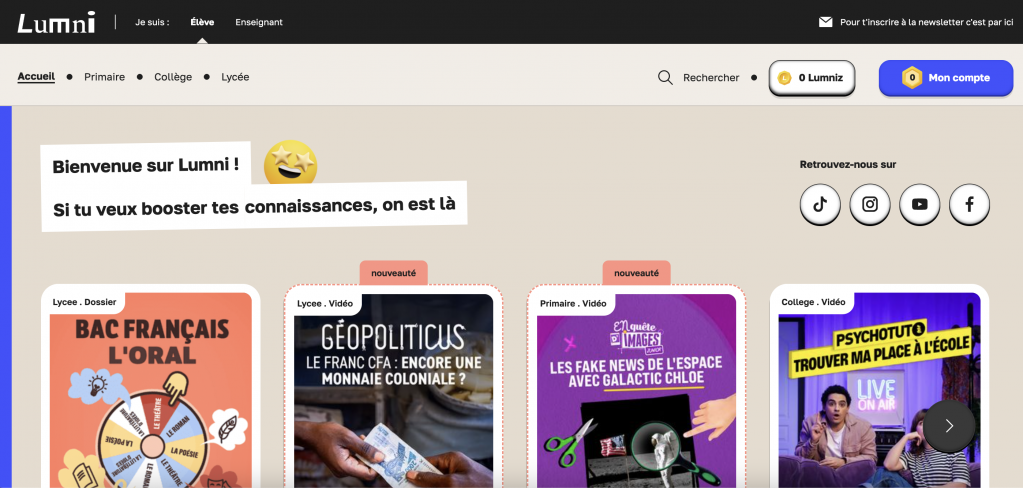Open the Primaire menu
Image resolution: width=1023 pixels, height=488 pixels.
pos(104,77)
